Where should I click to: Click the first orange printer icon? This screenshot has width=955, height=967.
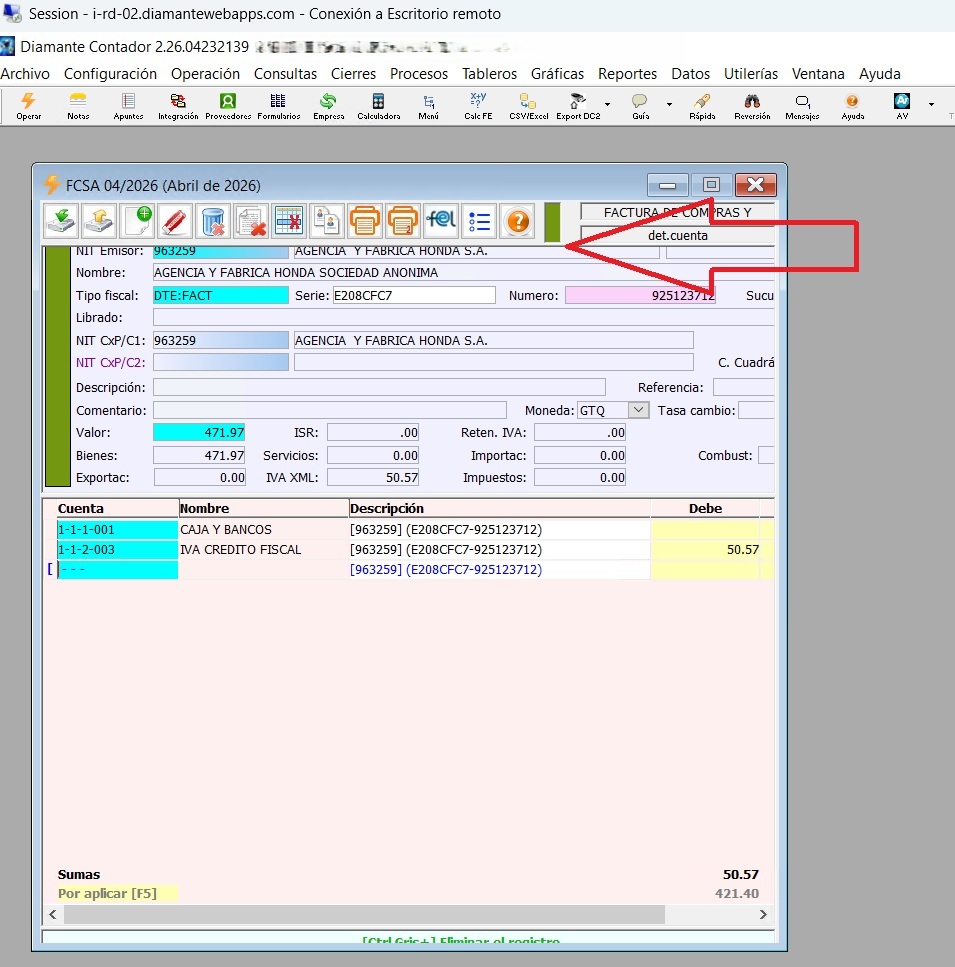[364, 220]
